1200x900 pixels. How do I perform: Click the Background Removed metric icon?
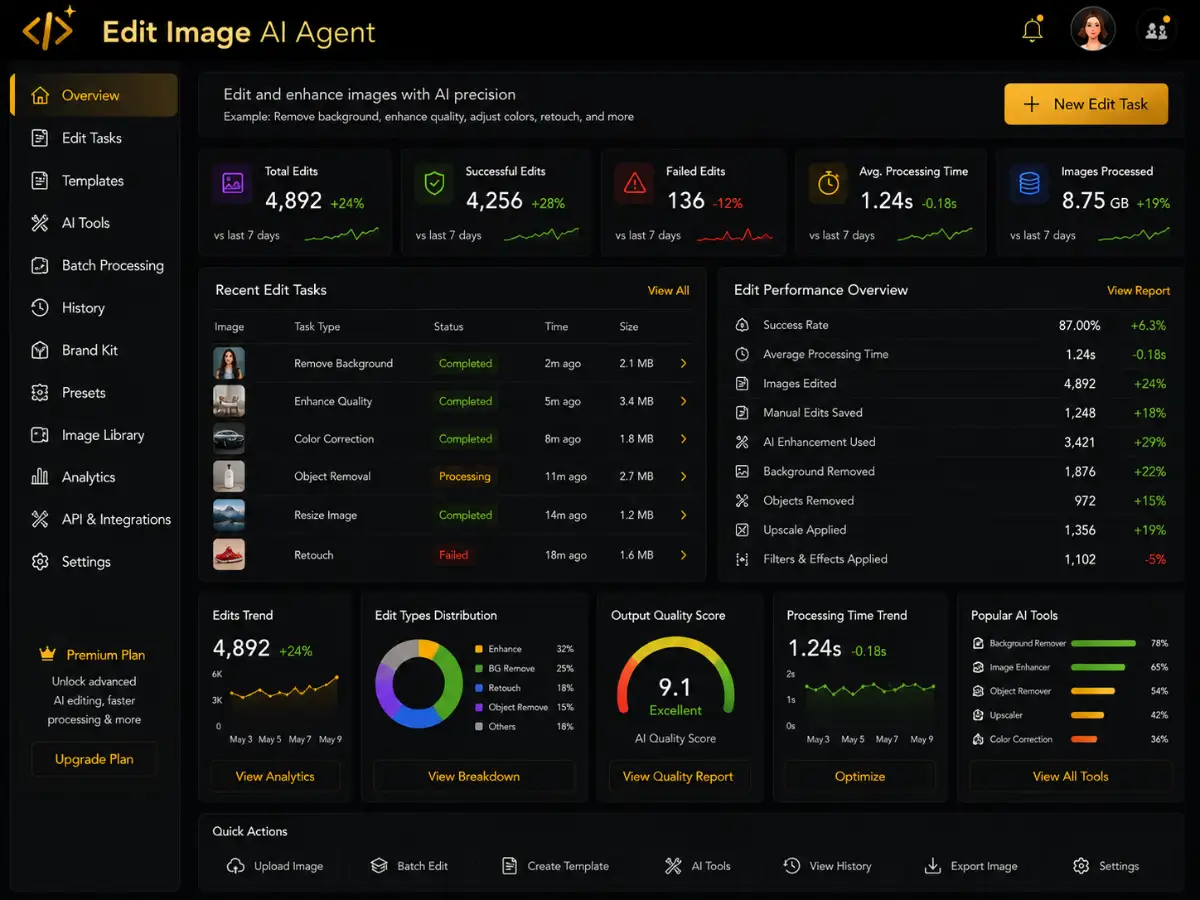click(x=742, y=471)
